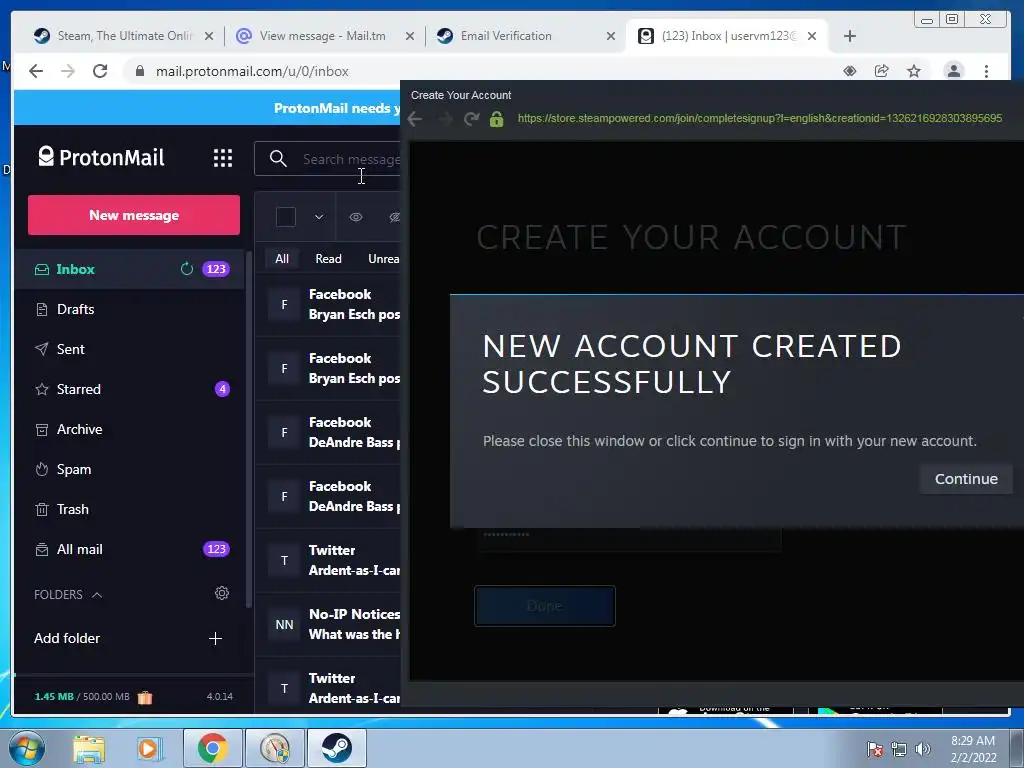Open Chrome's three-dot menu
1024x768 pixels.
point(986,71)
